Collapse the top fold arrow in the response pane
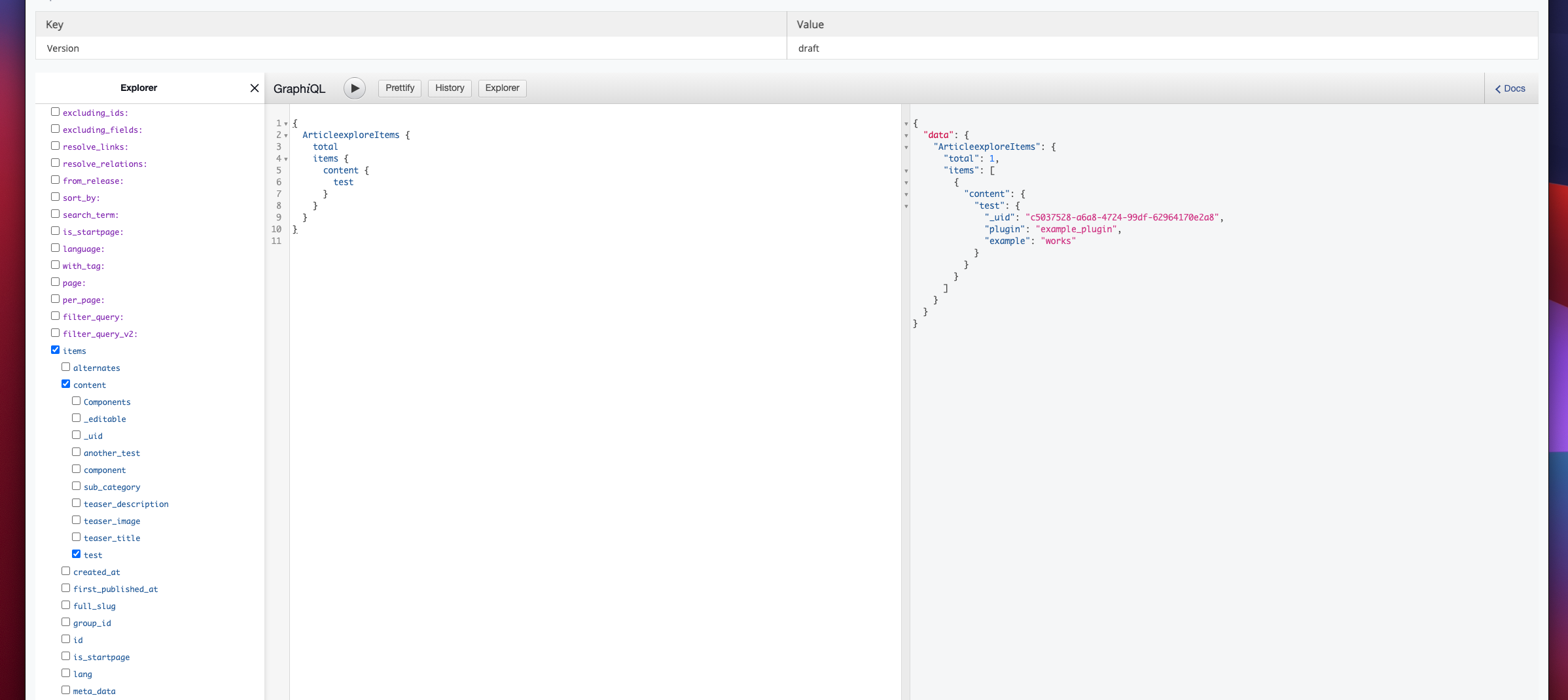1568x700 pixels. click(x=906, y=123)
